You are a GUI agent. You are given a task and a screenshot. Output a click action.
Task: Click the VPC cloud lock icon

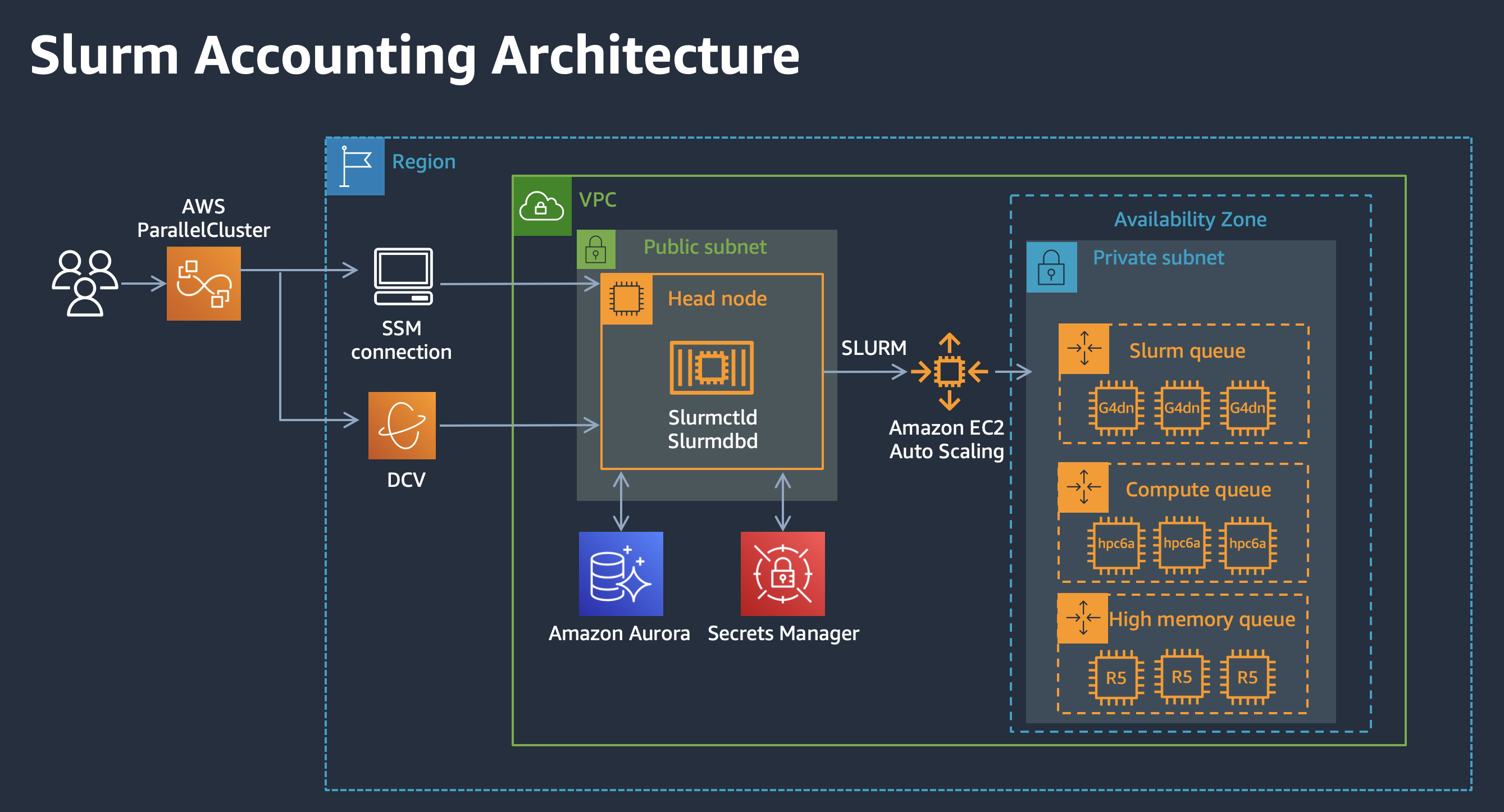click(x=542, y=206)
